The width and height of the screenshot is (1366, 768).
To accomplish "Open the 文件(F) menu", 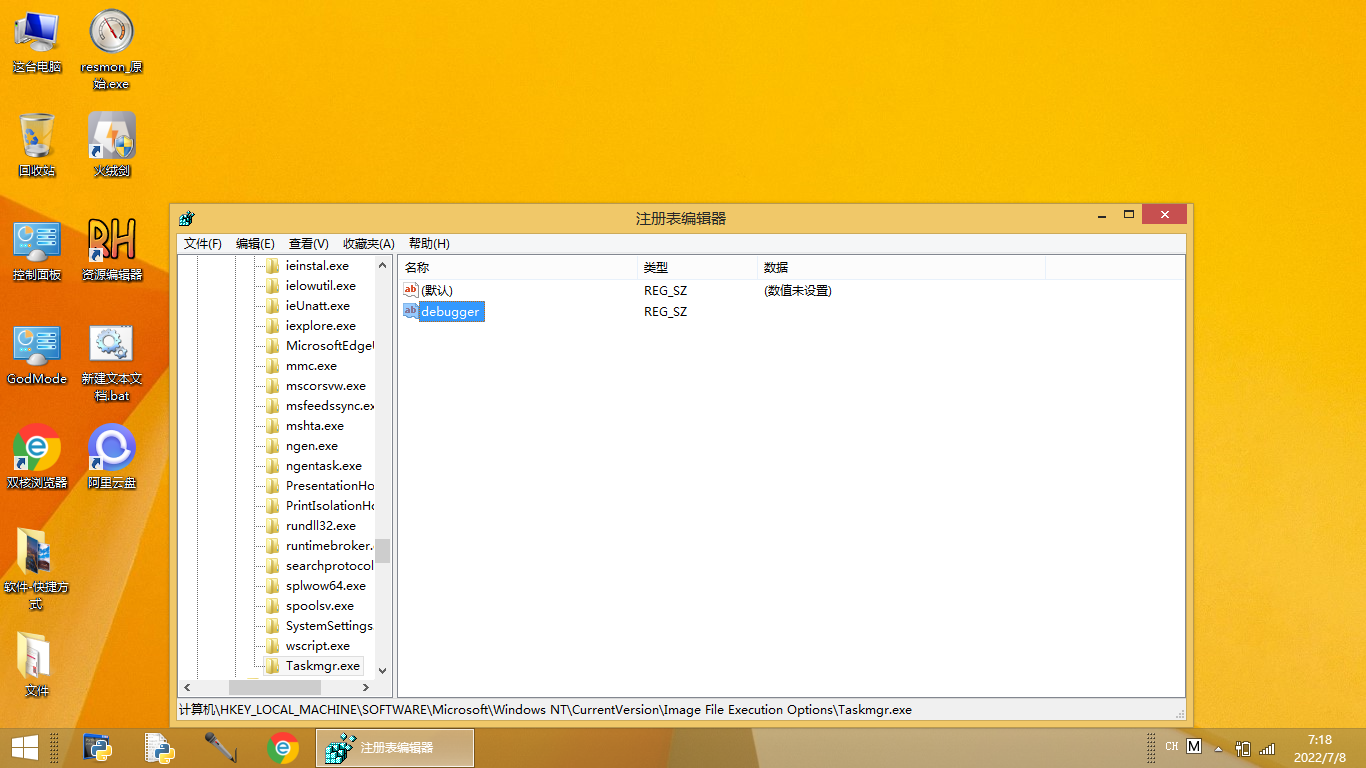I will [203, 243].
